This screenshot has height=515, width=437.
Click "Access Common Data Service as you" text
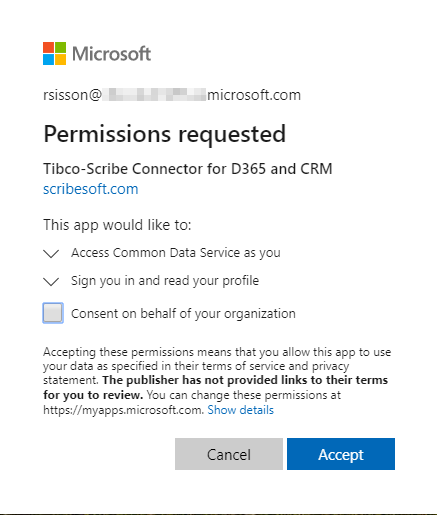click(176, 253)
